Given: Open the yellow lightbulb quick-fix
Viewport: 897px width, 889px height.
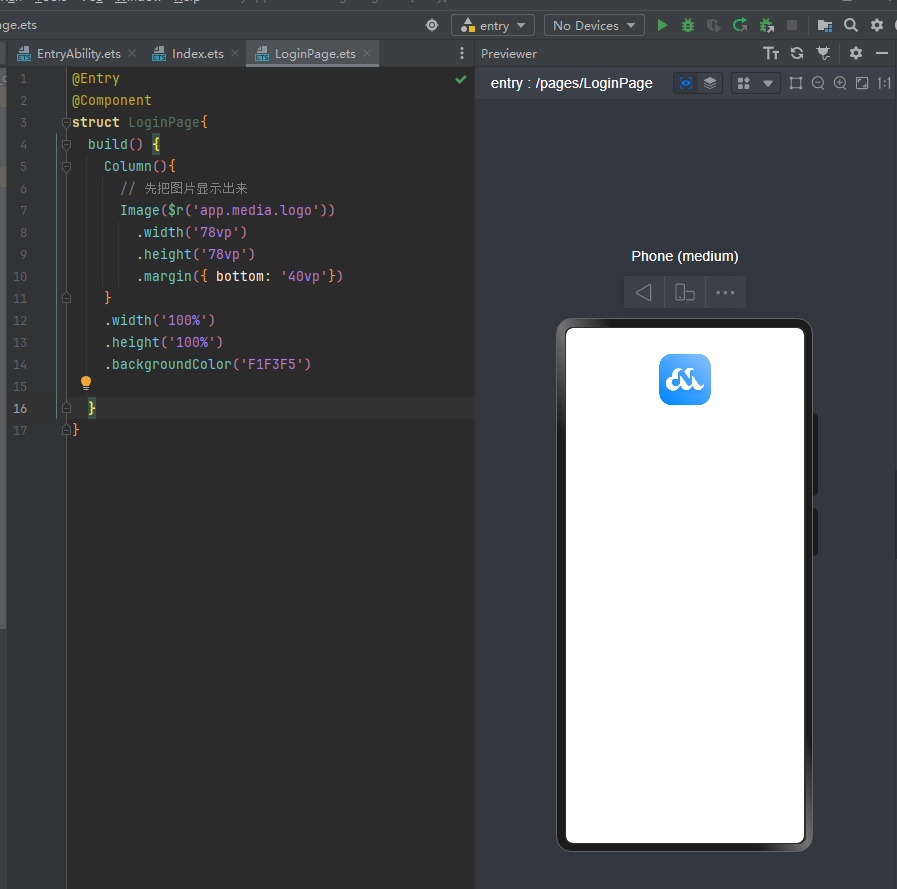Looking at the screenshot, I should [86, 383].
